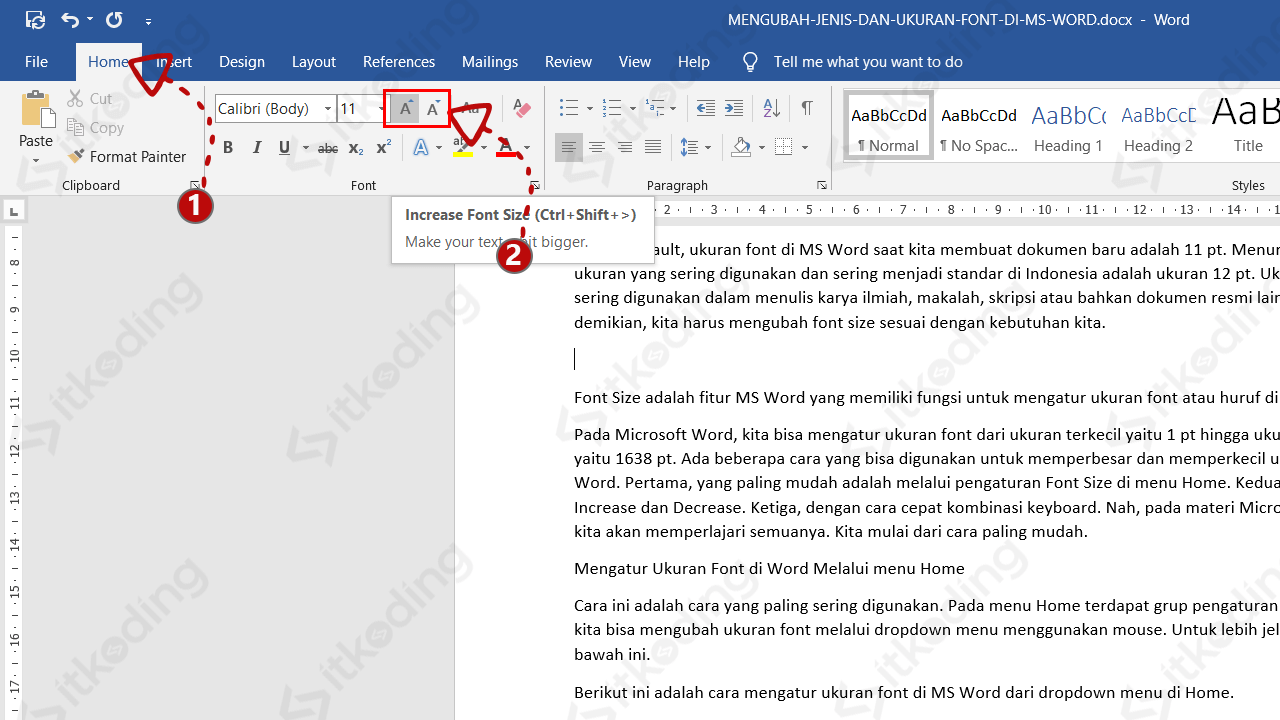Switch to the View tab
Screen dimensions: 1280x720
[635, 62]
